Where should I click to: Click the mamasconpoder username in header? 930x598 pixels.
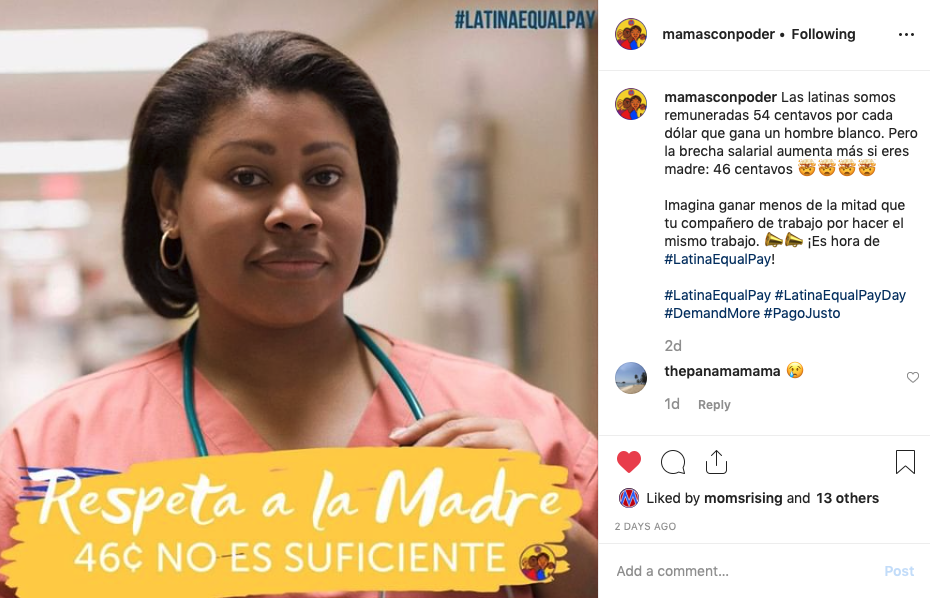718,34
